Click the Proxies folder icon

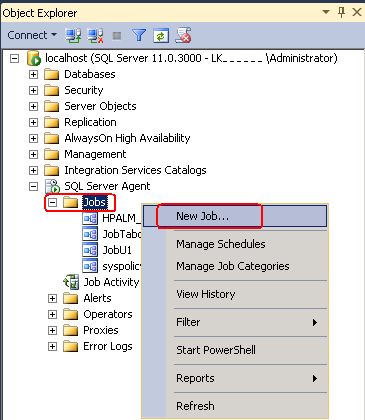coord(71,330)
